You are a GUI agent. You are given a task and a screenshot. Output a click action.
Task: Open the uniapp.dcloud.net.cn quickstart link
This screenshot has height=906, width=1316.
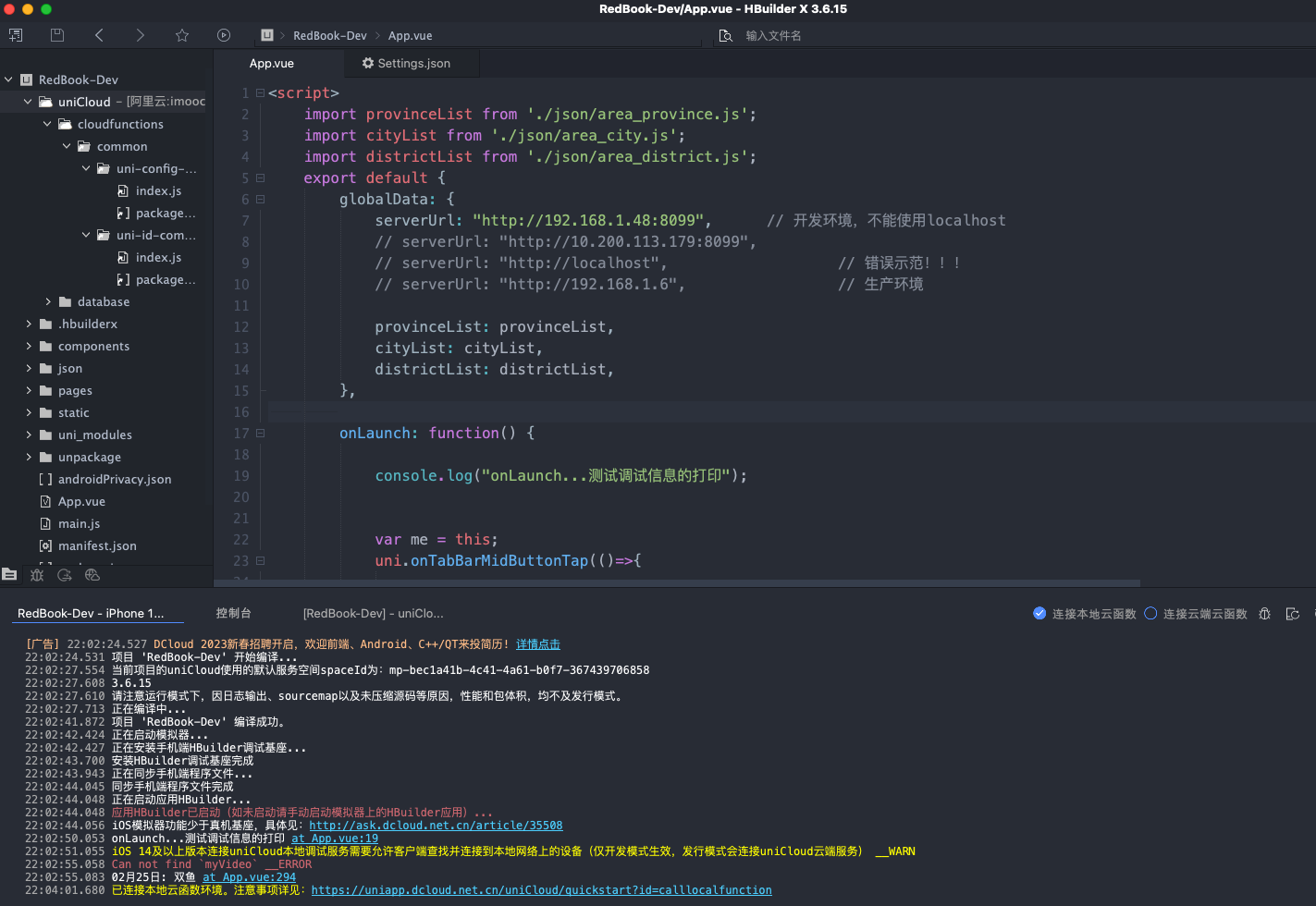(x=542, y=890)
